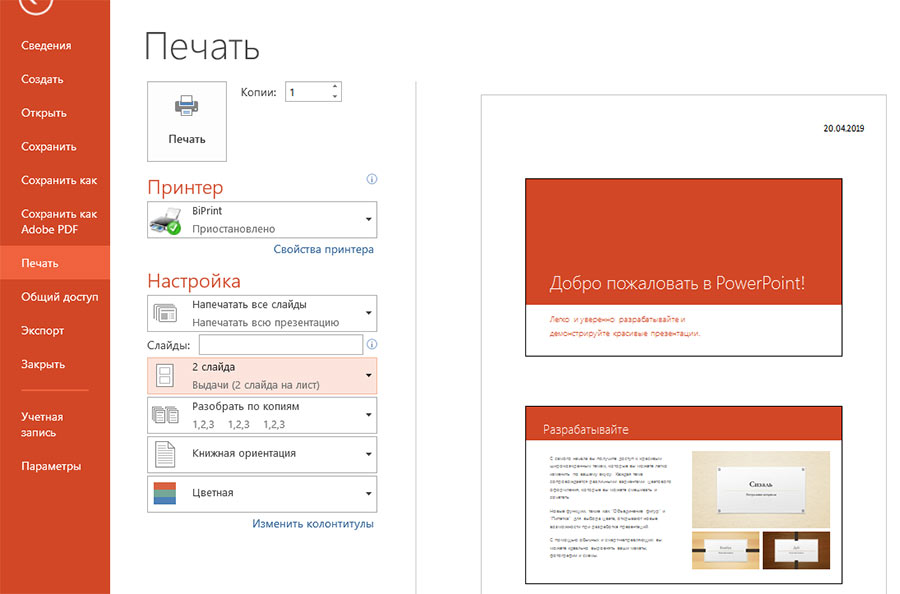900x594 pixels.
Task: Open the Сохранить как menu item
Action: (x=59, y=180)
